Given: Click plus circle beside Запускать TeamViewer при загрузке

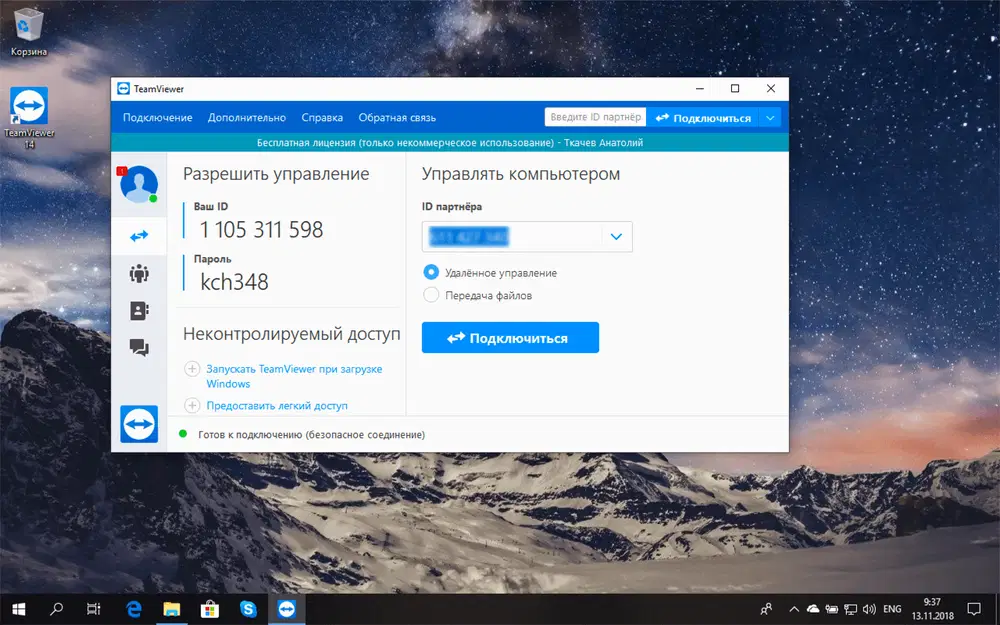Looking at the screenshot, I should 192,369.
